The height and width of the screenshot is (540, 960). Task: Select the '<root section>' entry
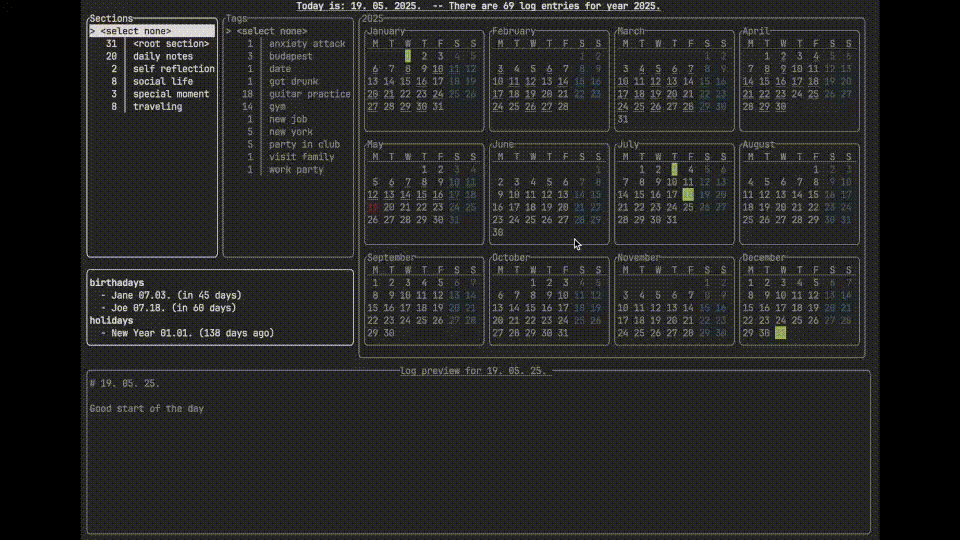171,44
